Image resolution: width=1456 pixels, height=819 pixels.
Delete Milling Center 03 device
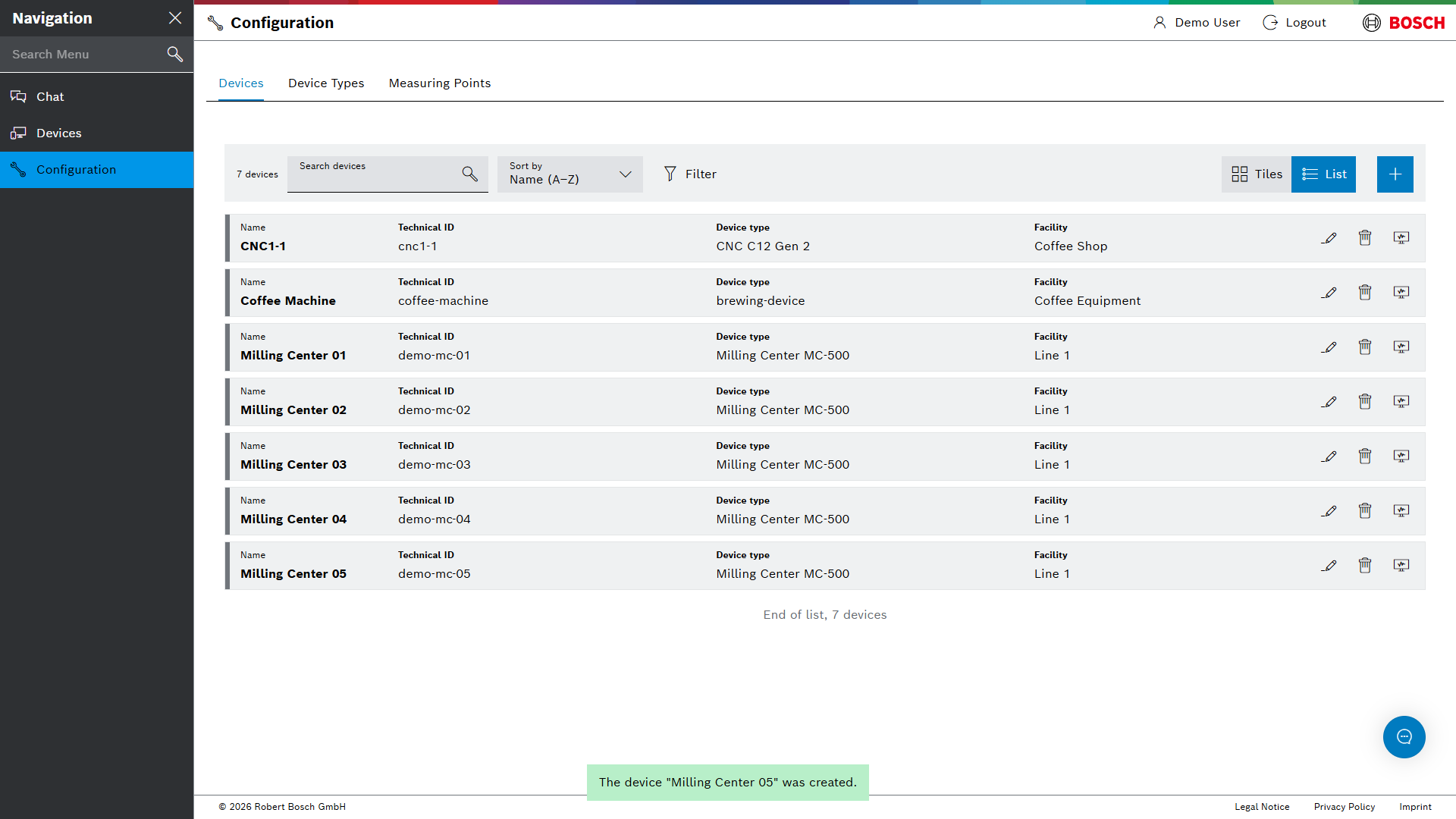click(x=1365, y=457)
